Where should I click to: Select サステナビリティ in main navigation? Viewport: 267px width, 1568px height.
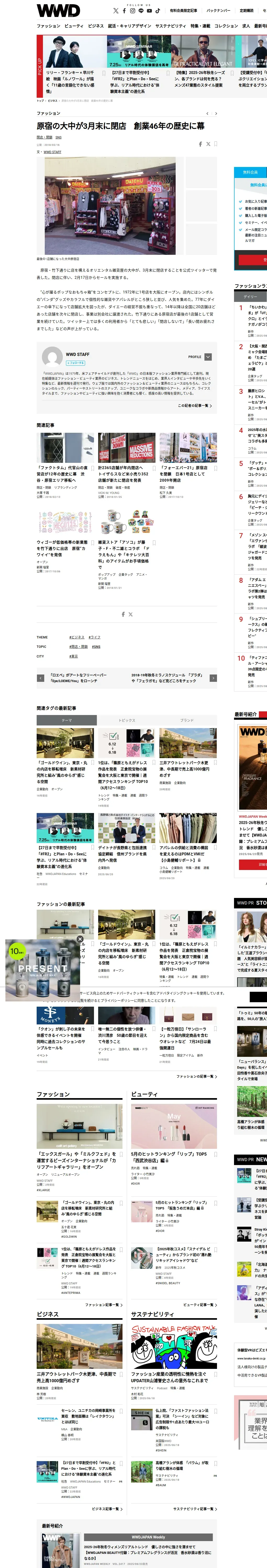pos(171,26)
